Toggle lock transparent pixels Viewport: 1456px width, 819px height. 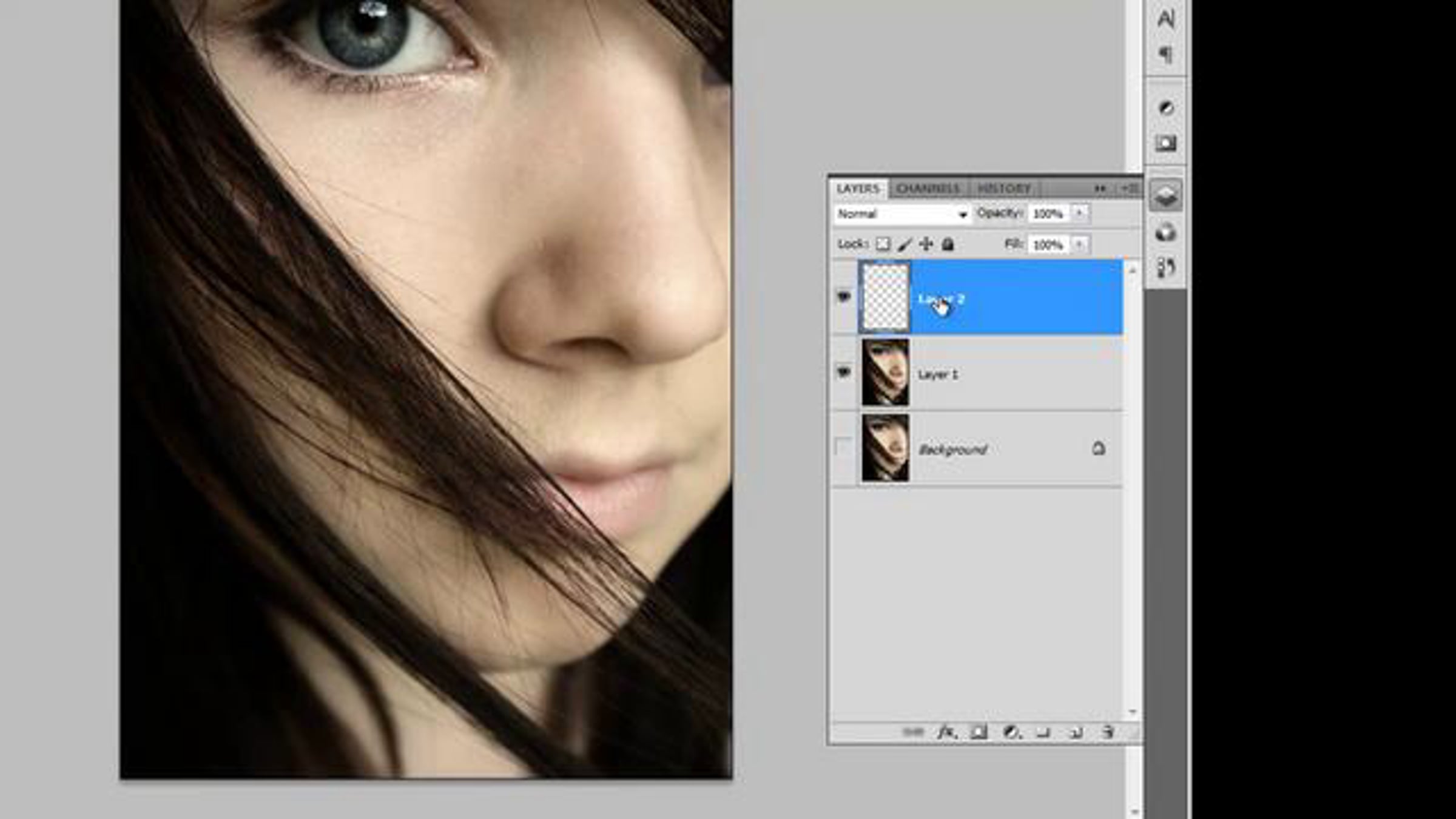tap(883, 244)
